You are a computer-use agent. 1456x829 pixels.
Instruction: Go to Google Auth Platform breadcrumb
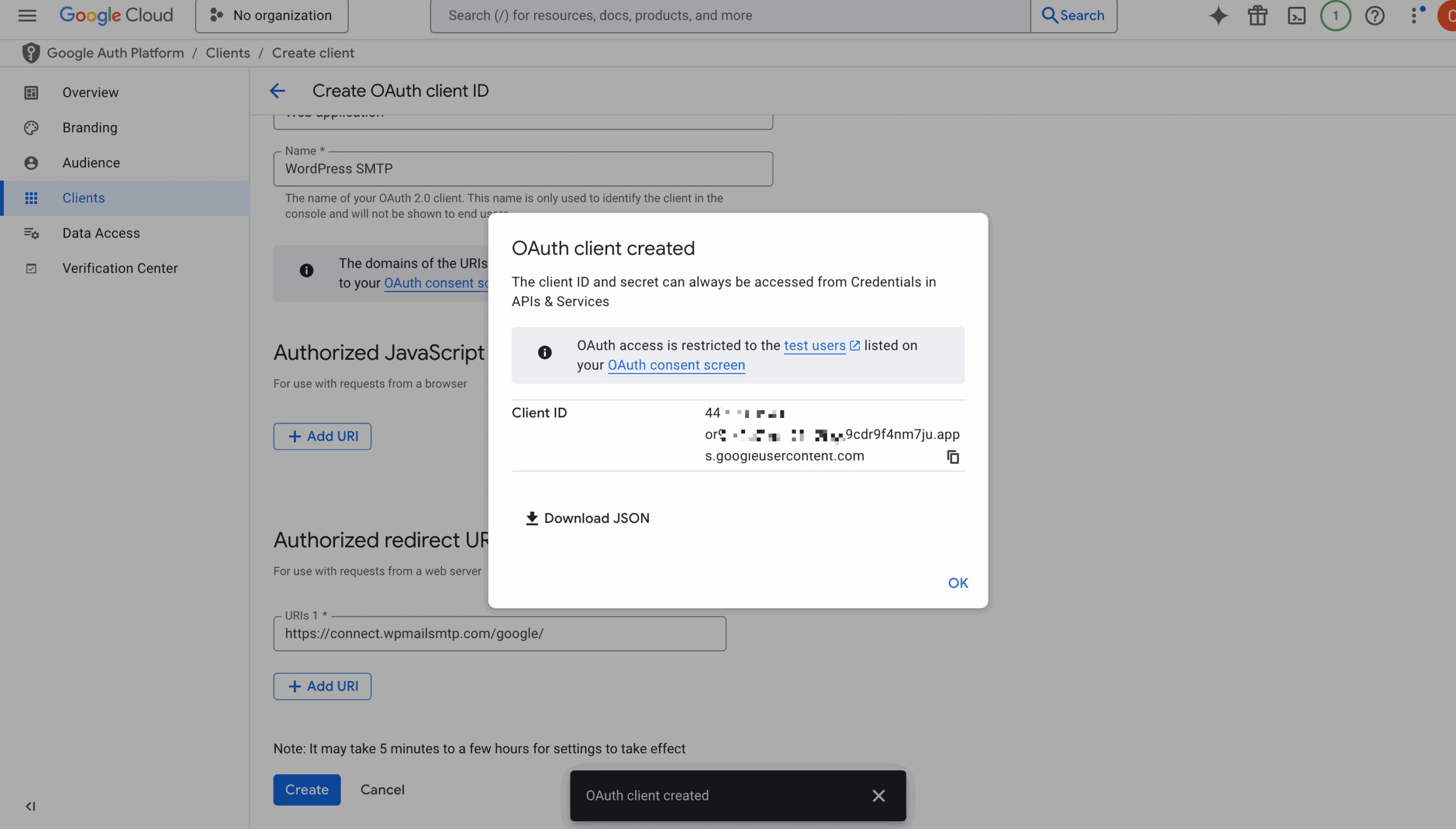click(115, 53)
